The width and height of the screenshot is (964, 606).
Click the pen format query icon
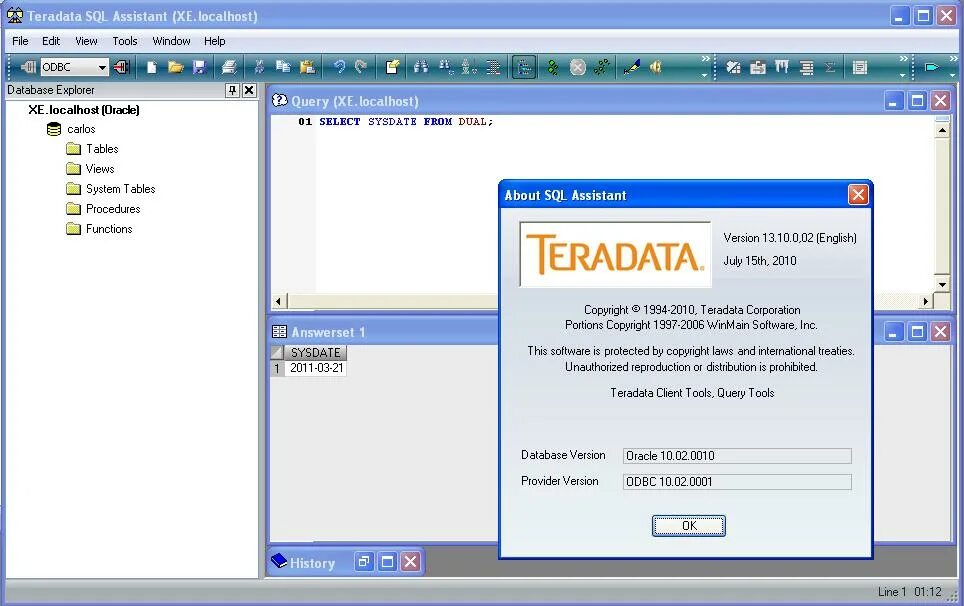click(631, 67)
